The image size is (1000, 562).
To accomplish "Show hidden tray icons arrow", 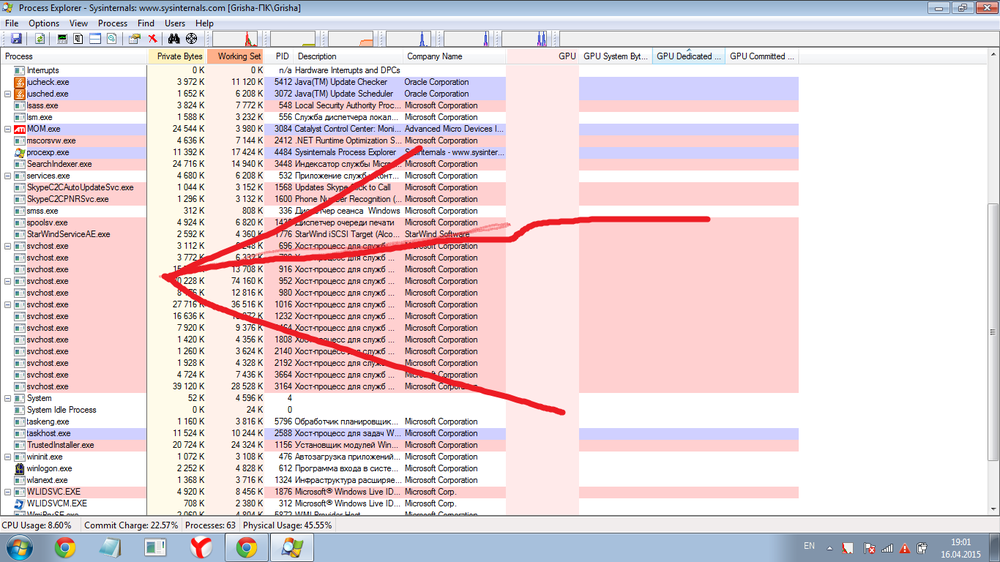I will click(830, 548).
